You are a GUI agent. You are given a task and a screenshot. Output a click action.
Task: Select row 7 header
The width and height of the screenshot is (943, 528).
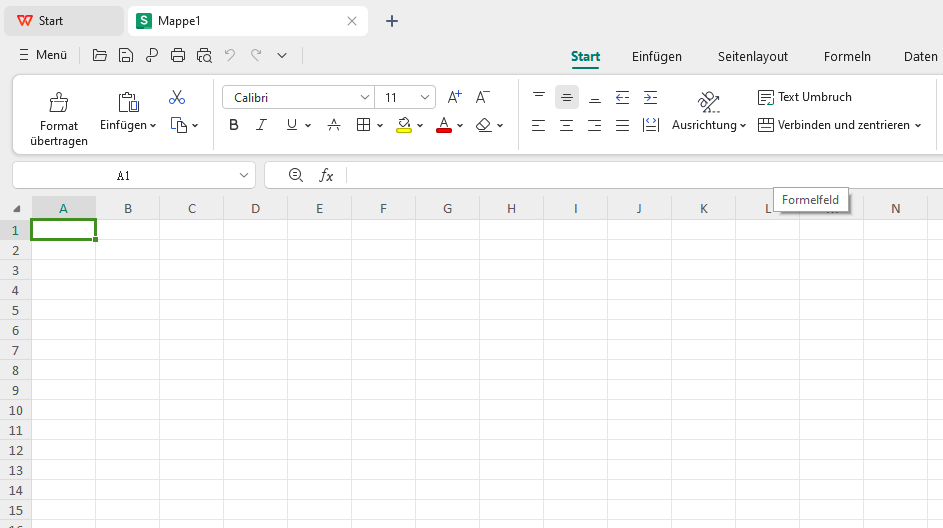pos(16,350)
